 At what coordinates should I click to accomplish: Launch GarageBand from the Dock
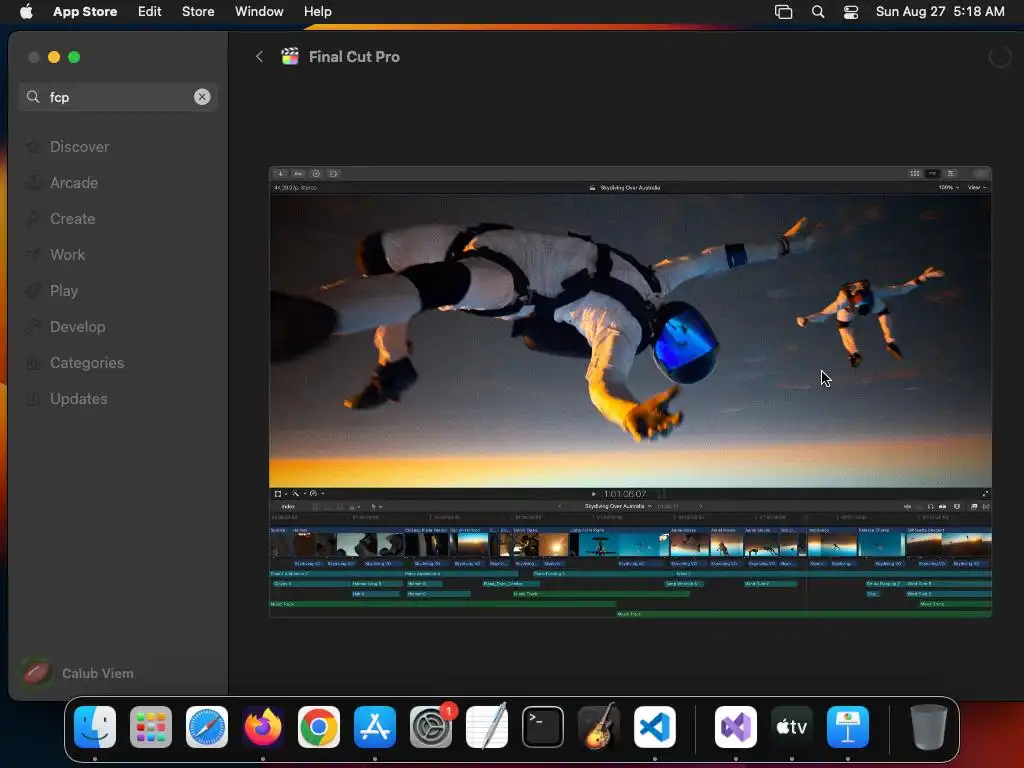click(x=599, y=726)
